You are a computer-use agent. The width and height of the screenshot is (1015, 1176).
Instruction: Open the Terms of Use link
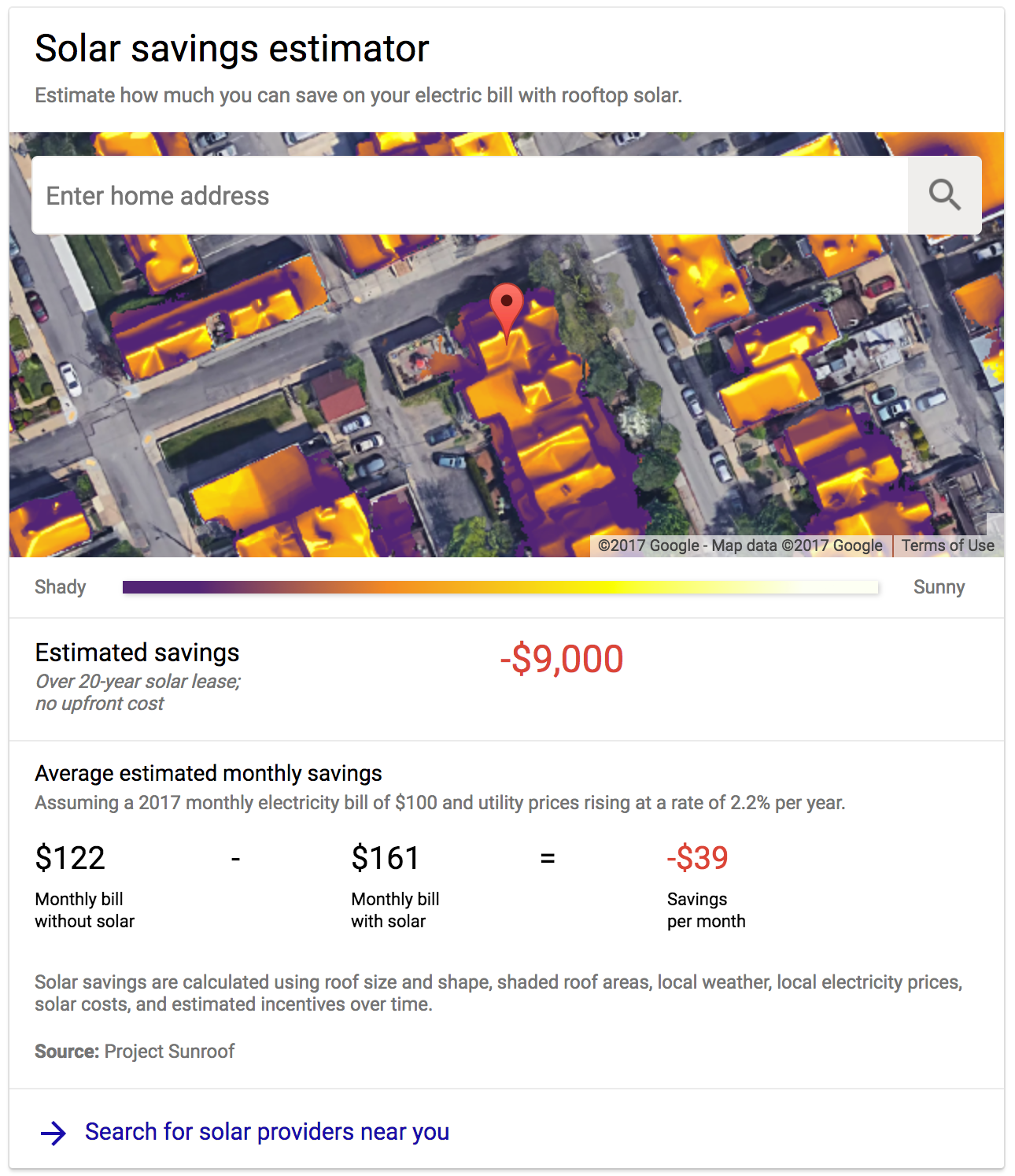coord(947,545)
